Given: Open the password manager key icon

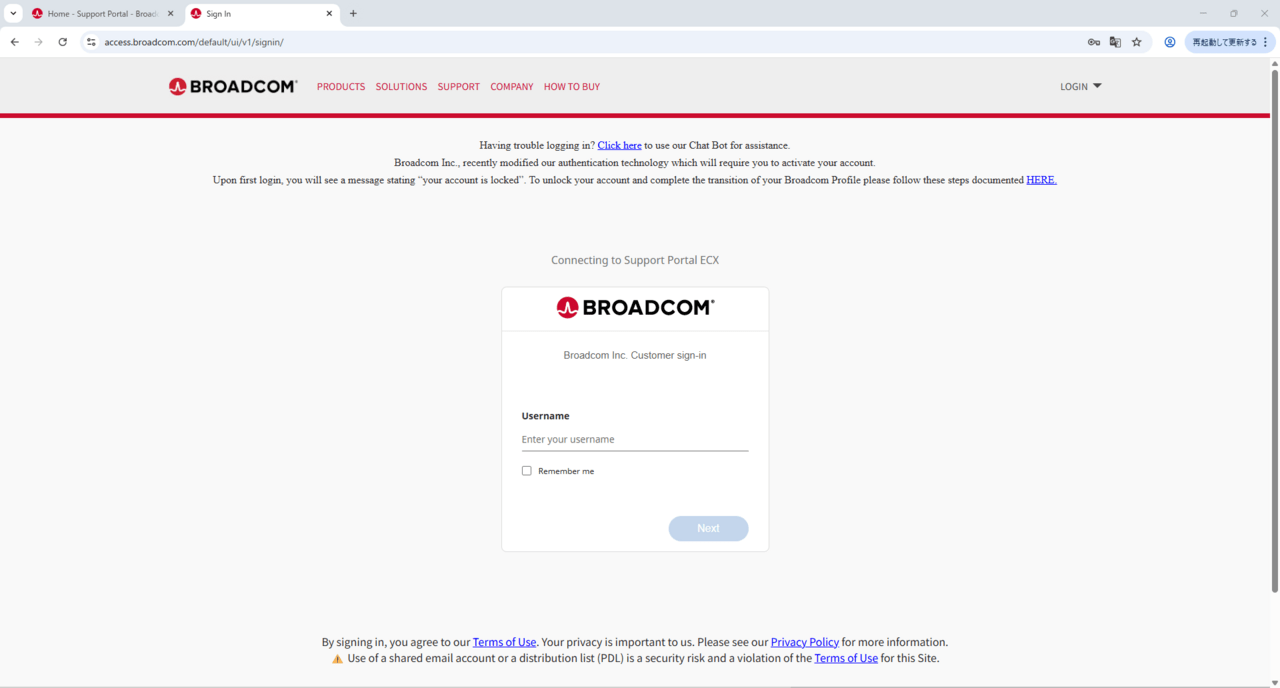Looking at the screenshot, I should pyautogui.click(x=1093, y=42).
